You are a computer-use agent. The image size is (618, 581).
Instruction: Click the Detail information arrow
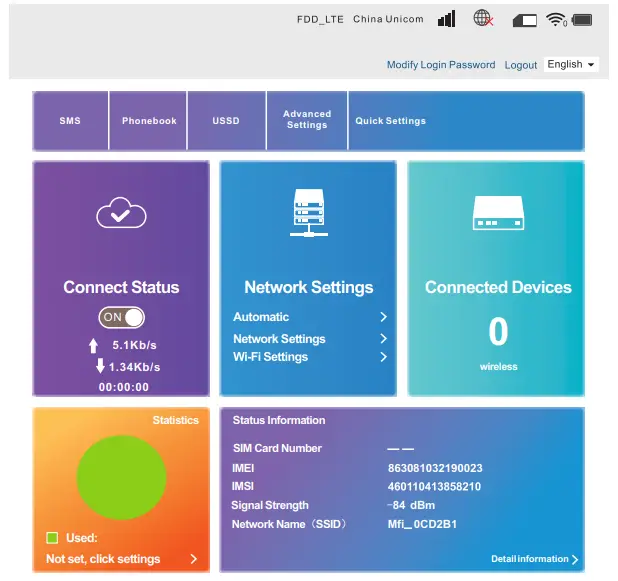click(575, 559)
